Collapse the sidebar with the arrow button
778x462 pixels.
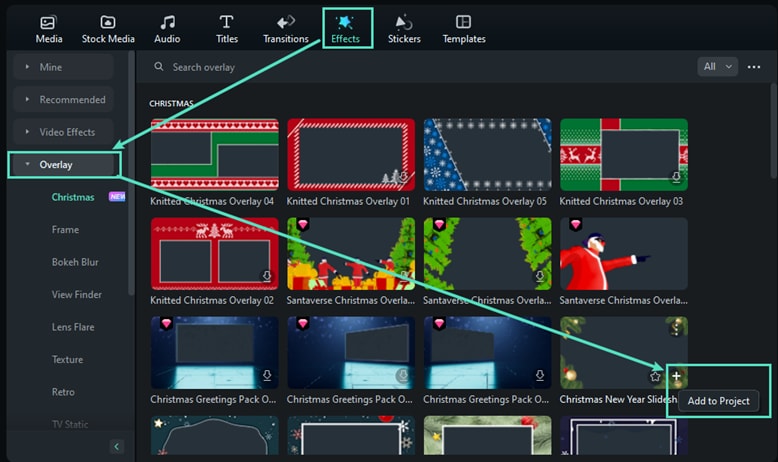pyautogui.click(x=117, y=447)
